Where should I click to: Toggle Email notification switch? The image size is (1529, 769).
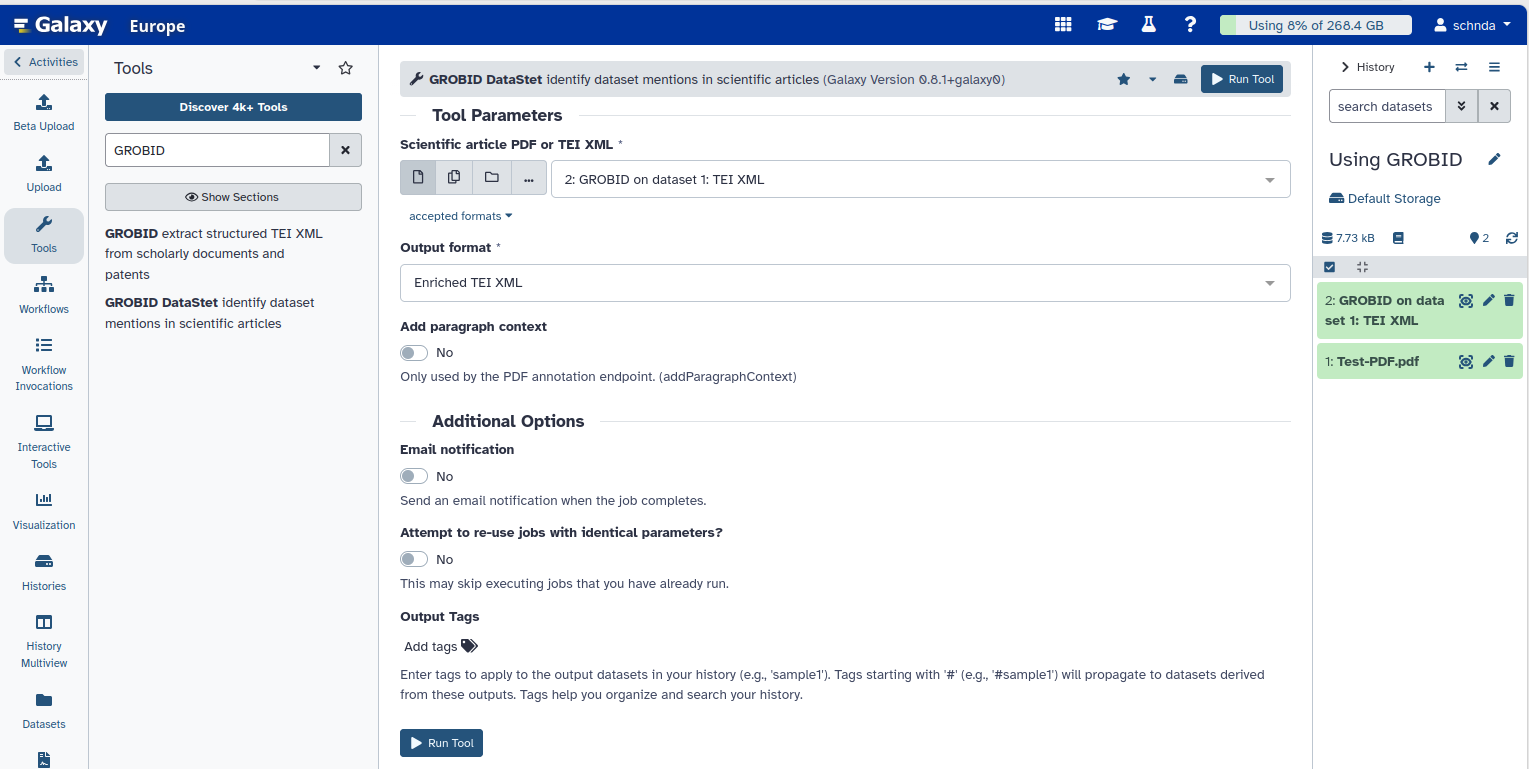click(x=414, y=476)
